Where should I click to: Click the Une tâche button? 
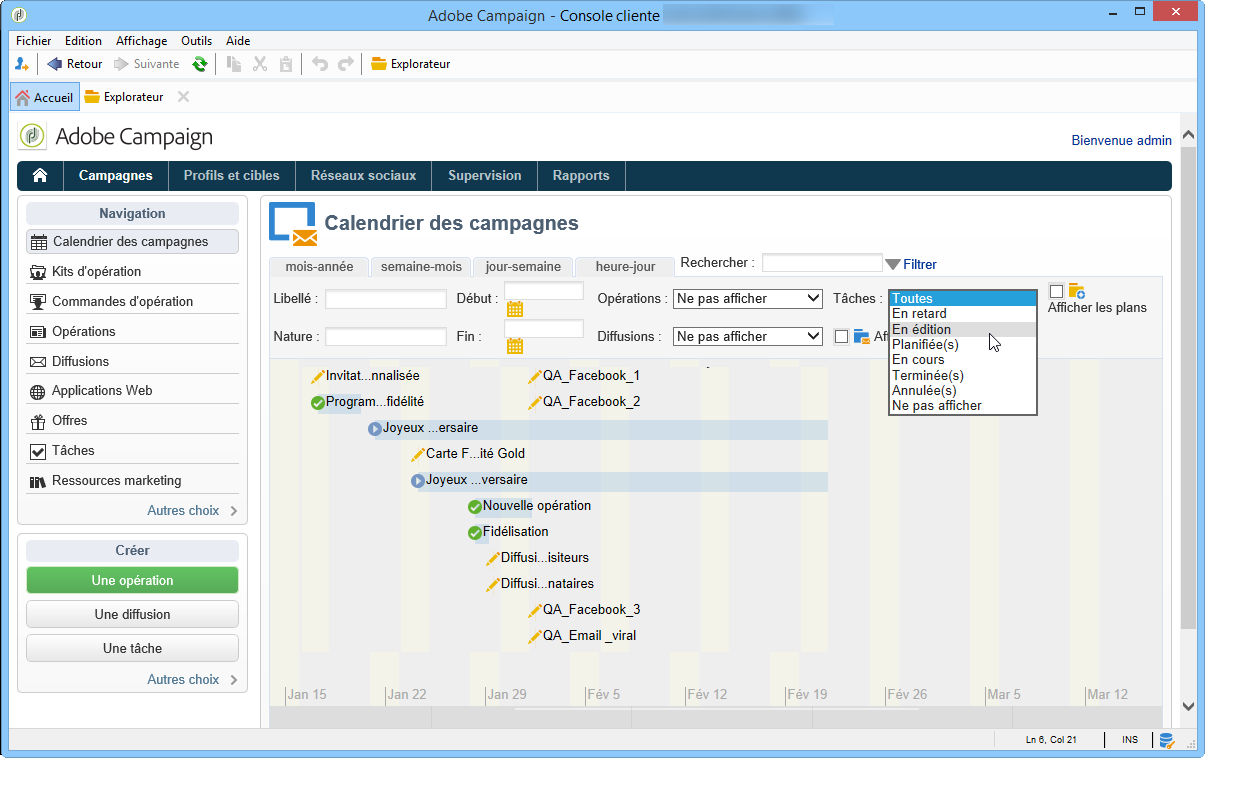tap(132, 649)
